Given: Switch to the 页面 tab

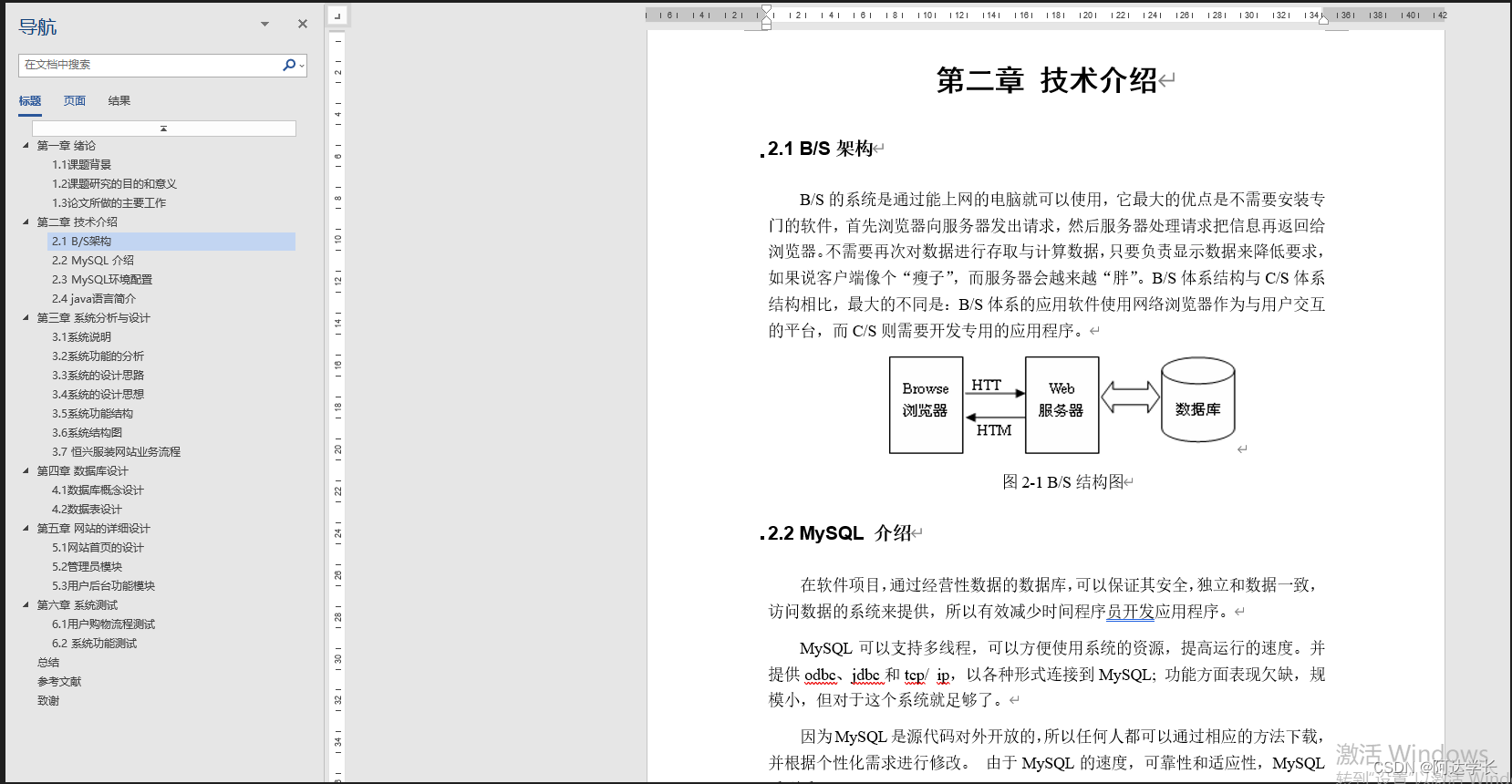Looking at the screenshot, I should point(74,101).
